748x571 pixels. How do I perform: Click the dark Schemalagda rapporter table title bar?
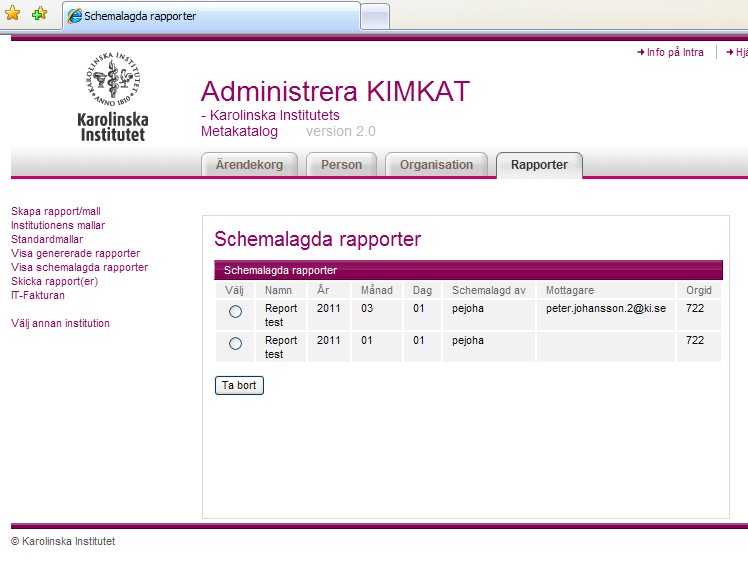click(468, 270)
